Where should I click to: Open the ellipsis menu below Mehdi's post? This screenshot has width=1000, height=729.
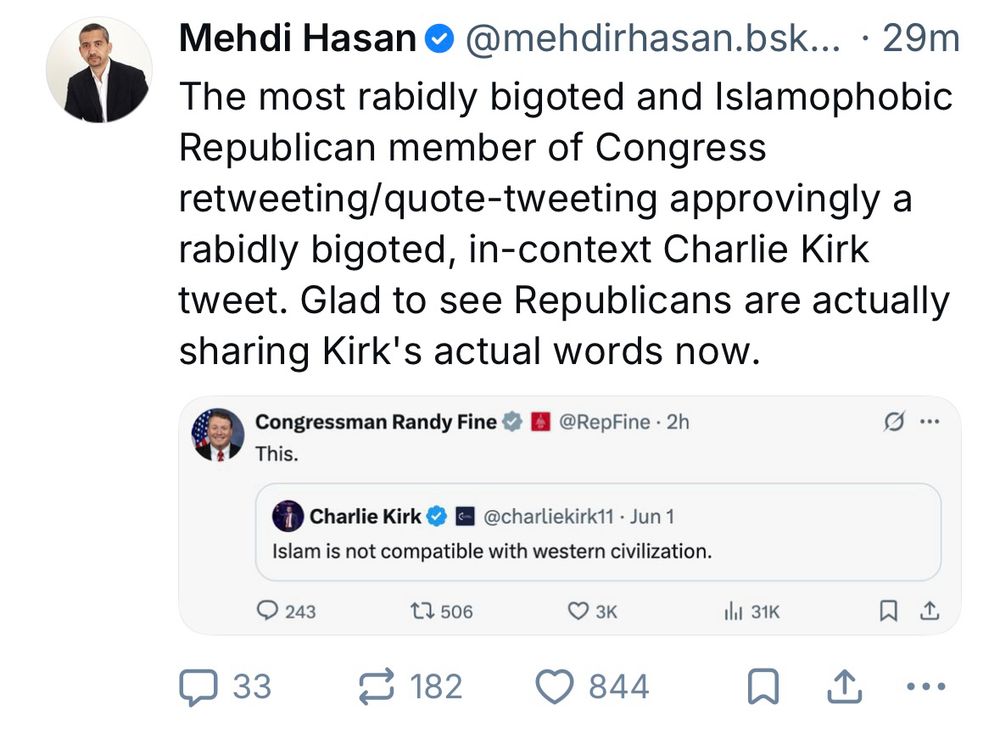925,686
